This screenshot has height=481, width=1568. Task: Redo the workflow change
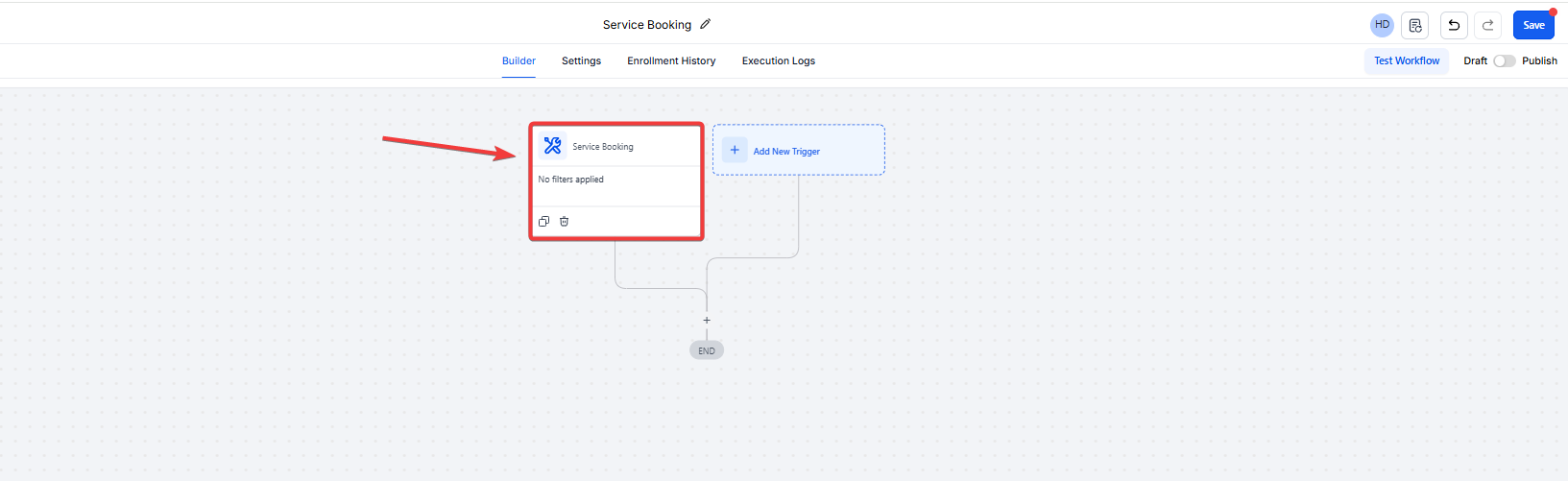1488,25
